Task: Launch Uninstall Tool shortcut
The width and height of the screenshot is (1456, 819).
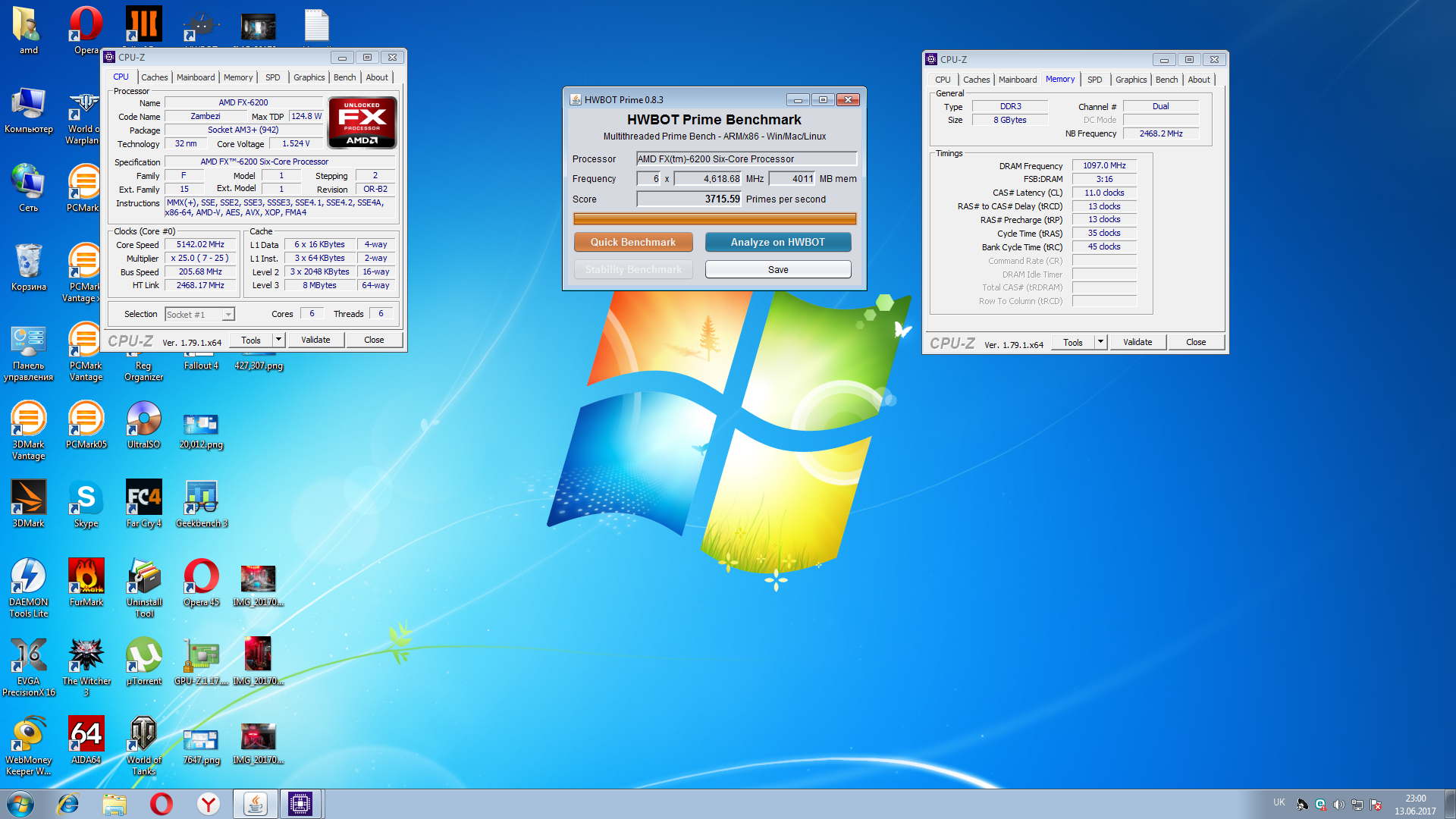Action: pyautogui.click(x=143, y=588)
